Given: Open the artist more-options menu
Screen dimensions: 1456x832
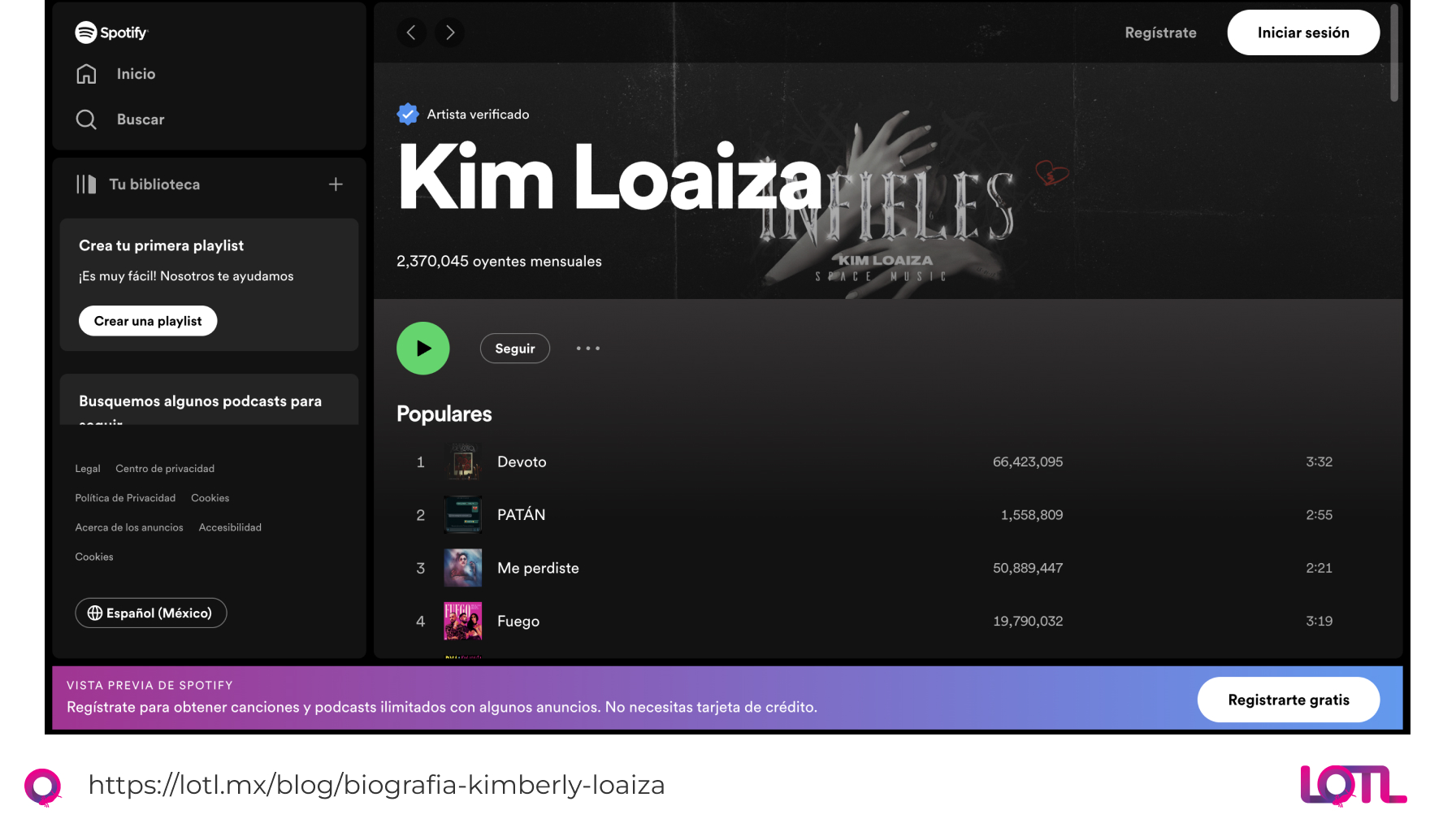Looking at the screenshot, I should [x=587, y=348].
